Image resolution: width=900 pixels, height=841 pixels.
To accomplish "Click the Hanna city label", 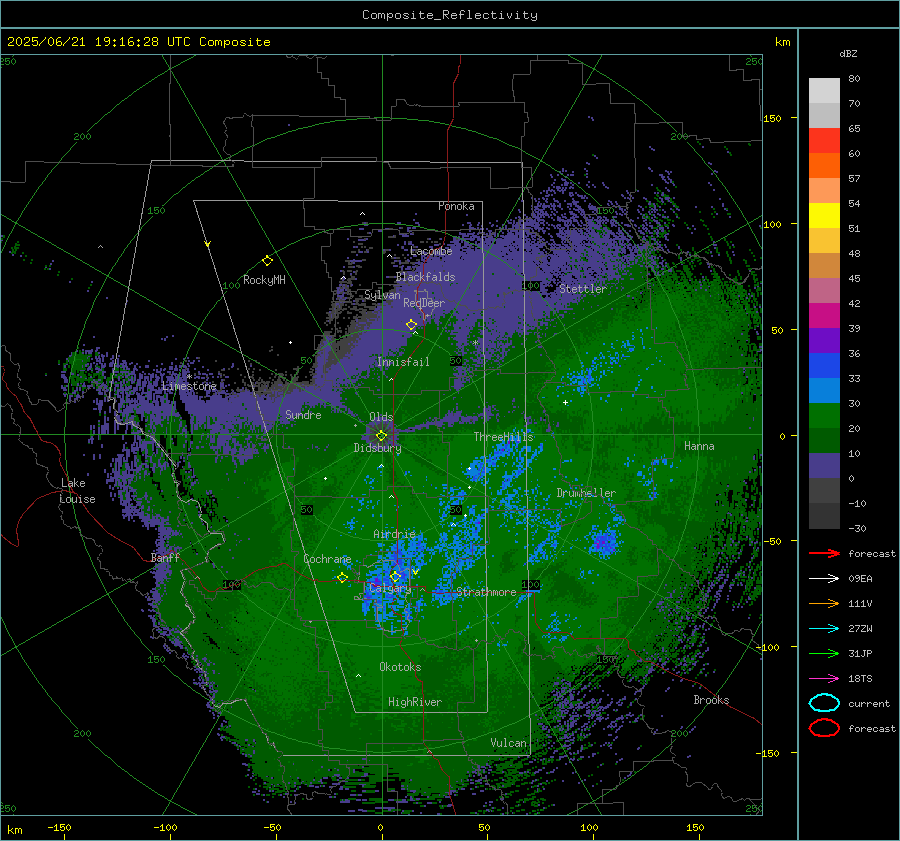I will pyautogui.click(x=699, y=446).
